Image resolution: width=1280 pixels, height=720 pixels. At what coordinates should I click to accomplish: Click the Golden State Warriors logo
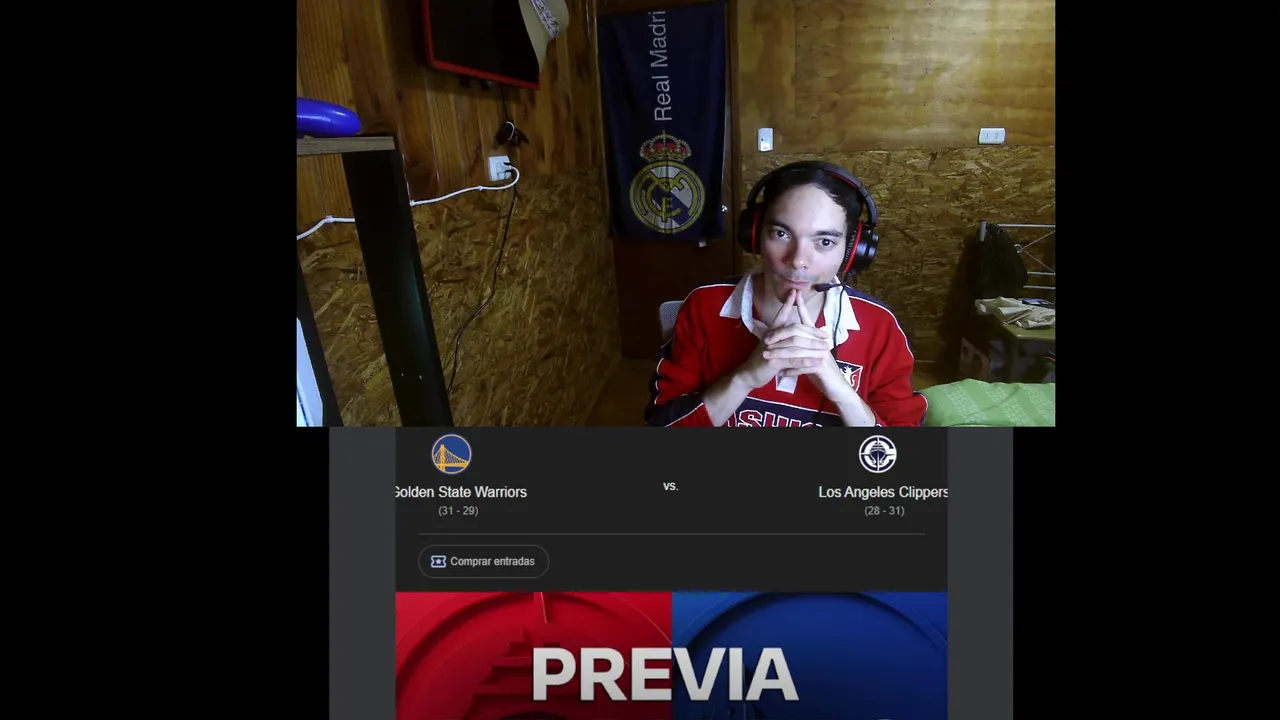451,454
